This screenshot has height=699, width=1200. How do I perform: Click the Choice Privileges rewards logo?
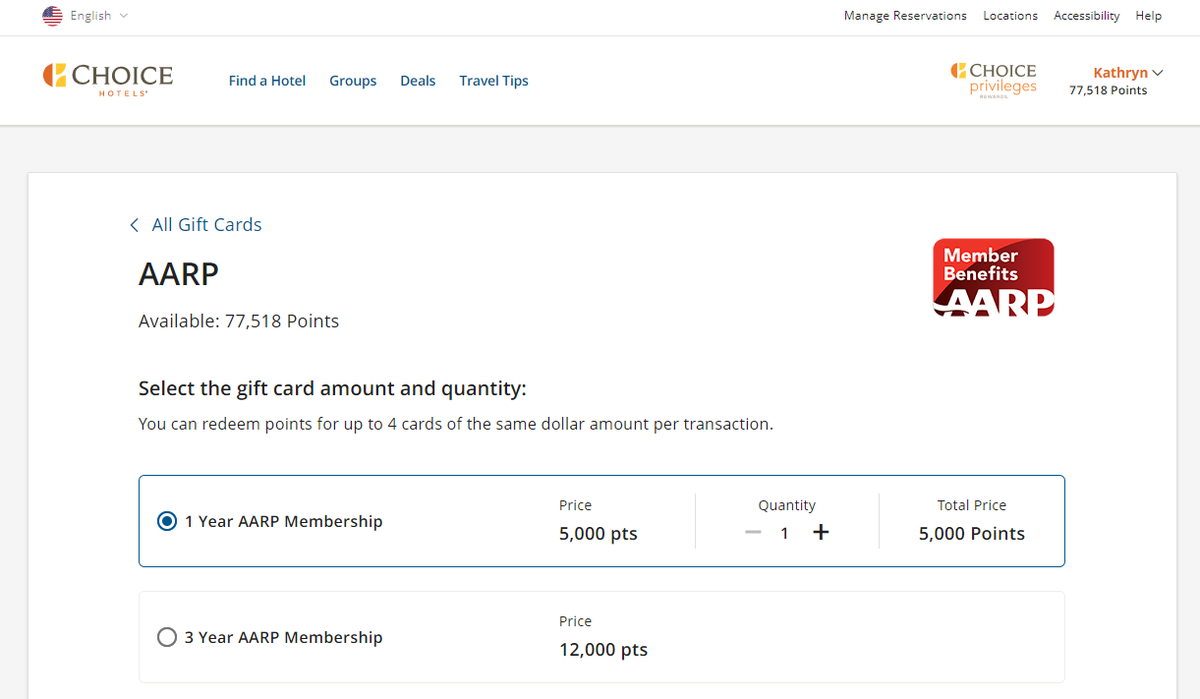993,79
